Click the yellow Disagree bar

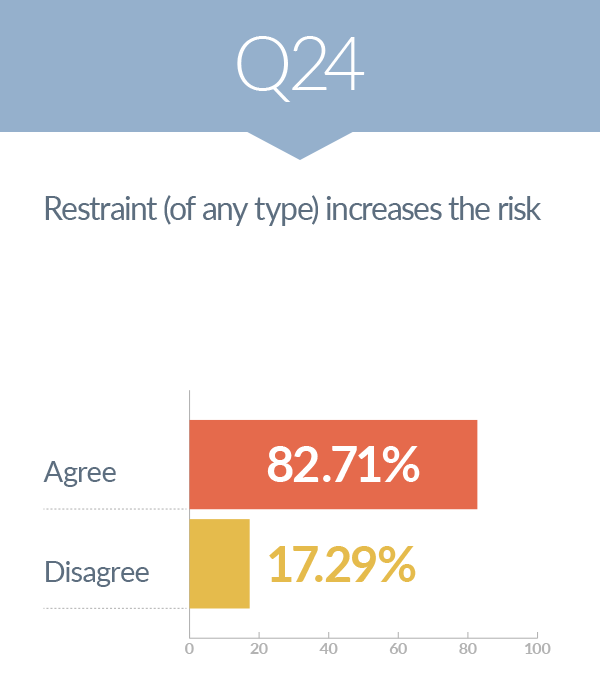[x=219, y=564]
